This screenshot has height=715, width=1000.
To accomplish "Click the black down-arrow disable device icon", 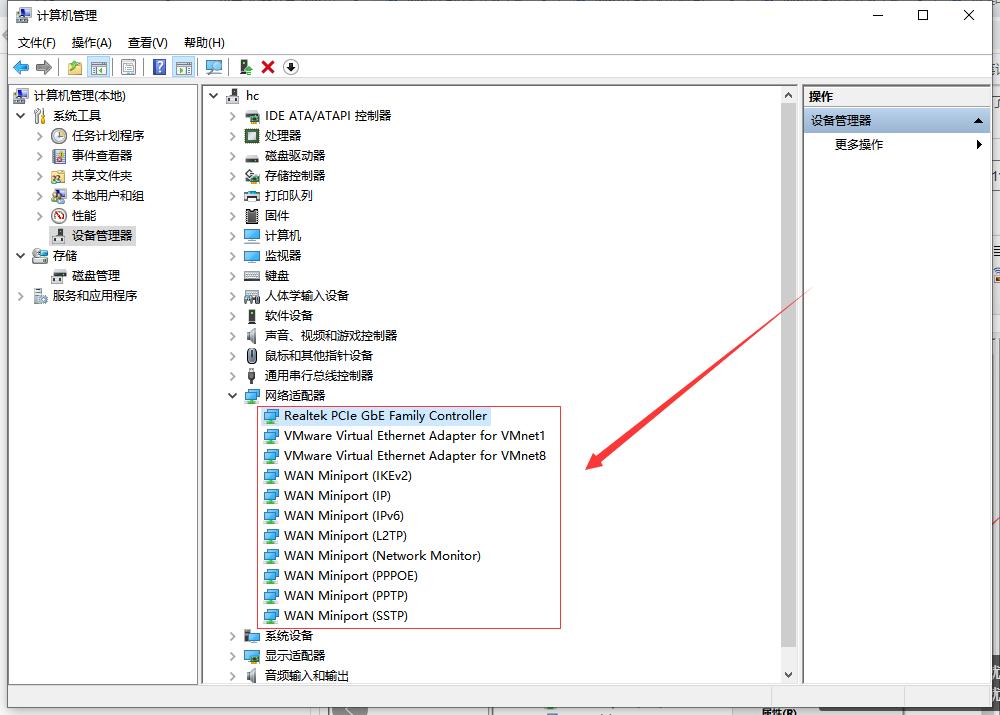I will tap(291, 67).
